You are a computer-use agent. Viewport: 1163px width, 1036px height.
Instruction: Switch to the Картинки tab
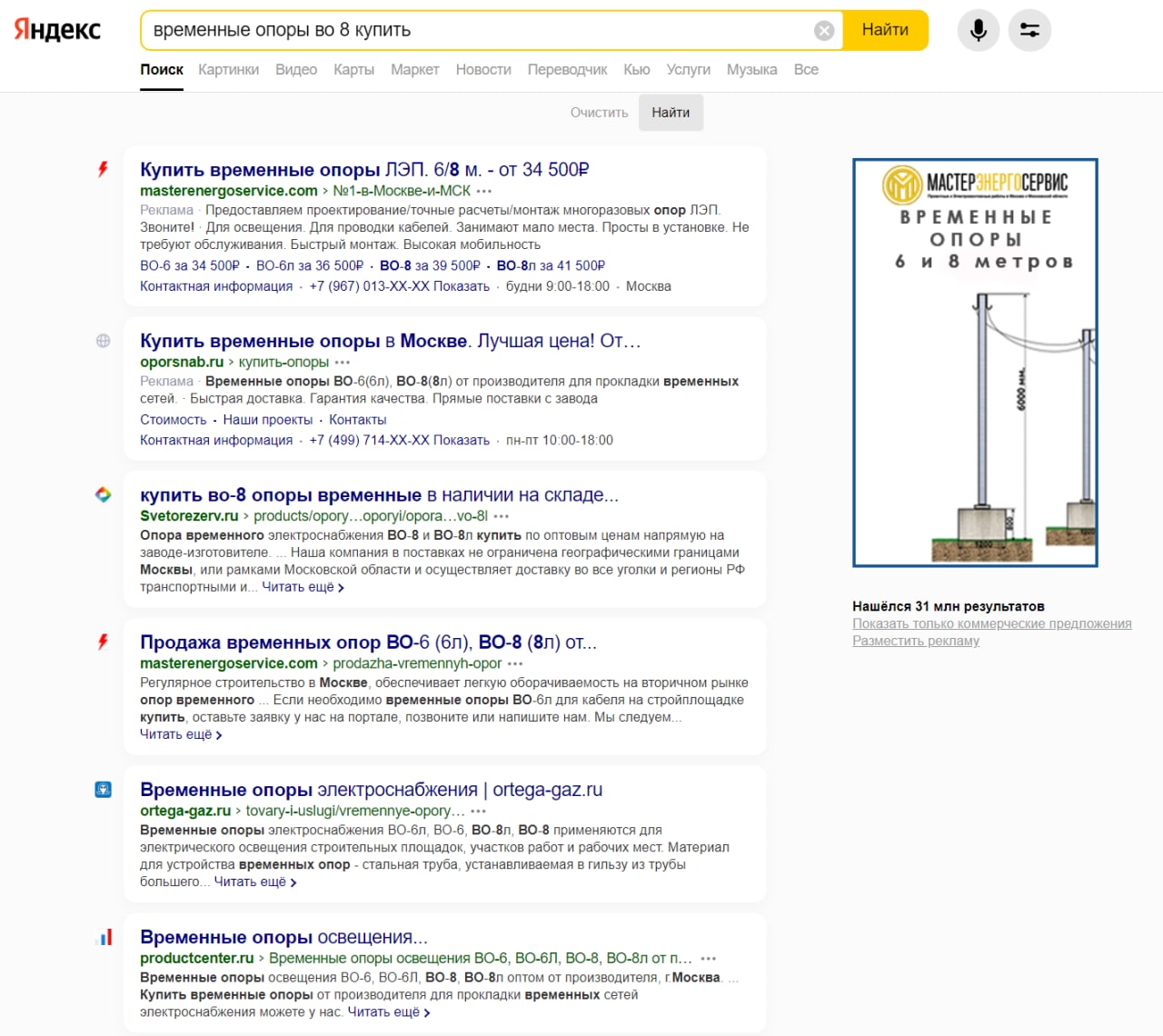click(228, 69)
